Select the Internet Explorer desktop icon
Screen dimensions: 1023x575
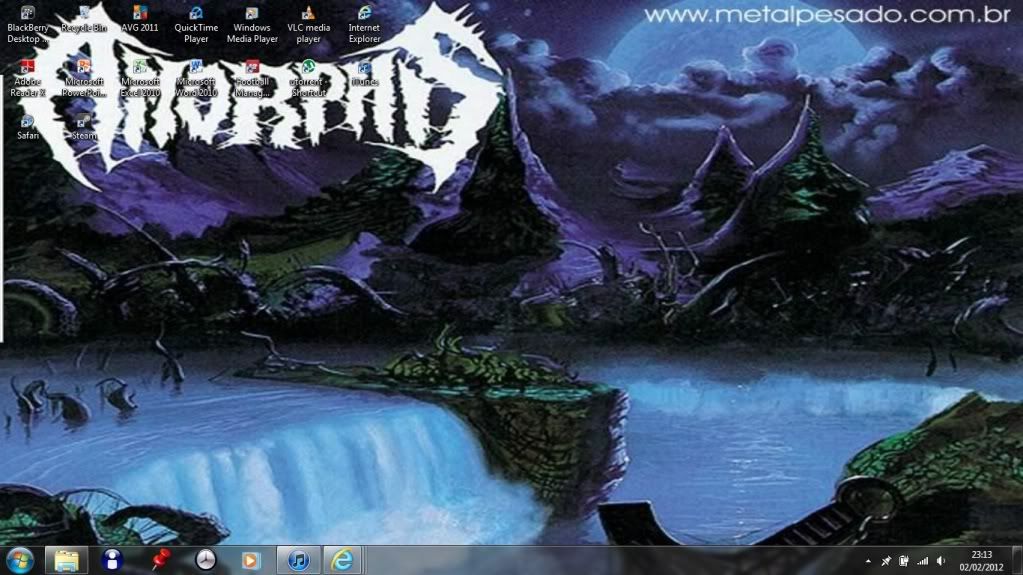point(364,24)
